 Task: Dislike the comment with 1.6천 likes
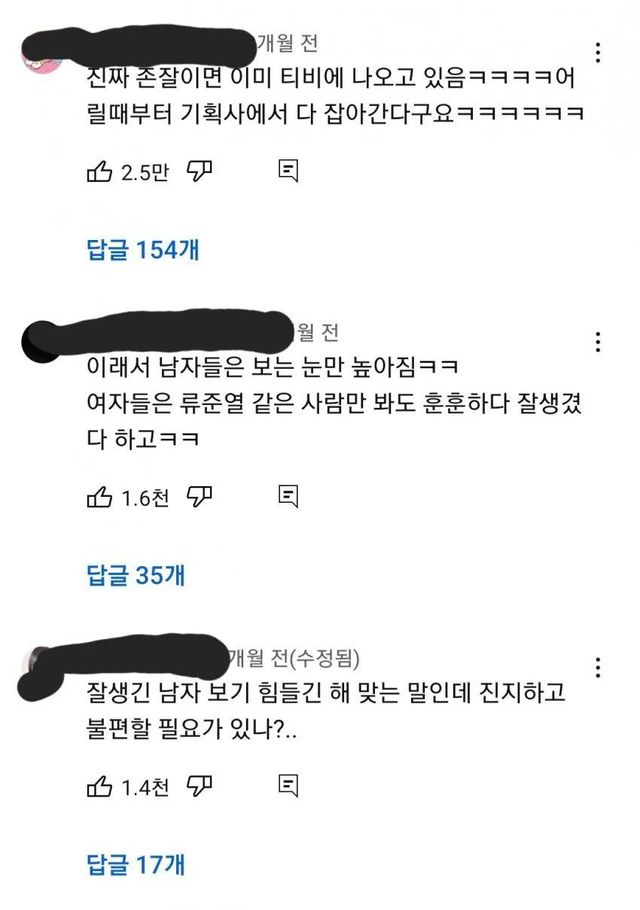click(199, 497)
